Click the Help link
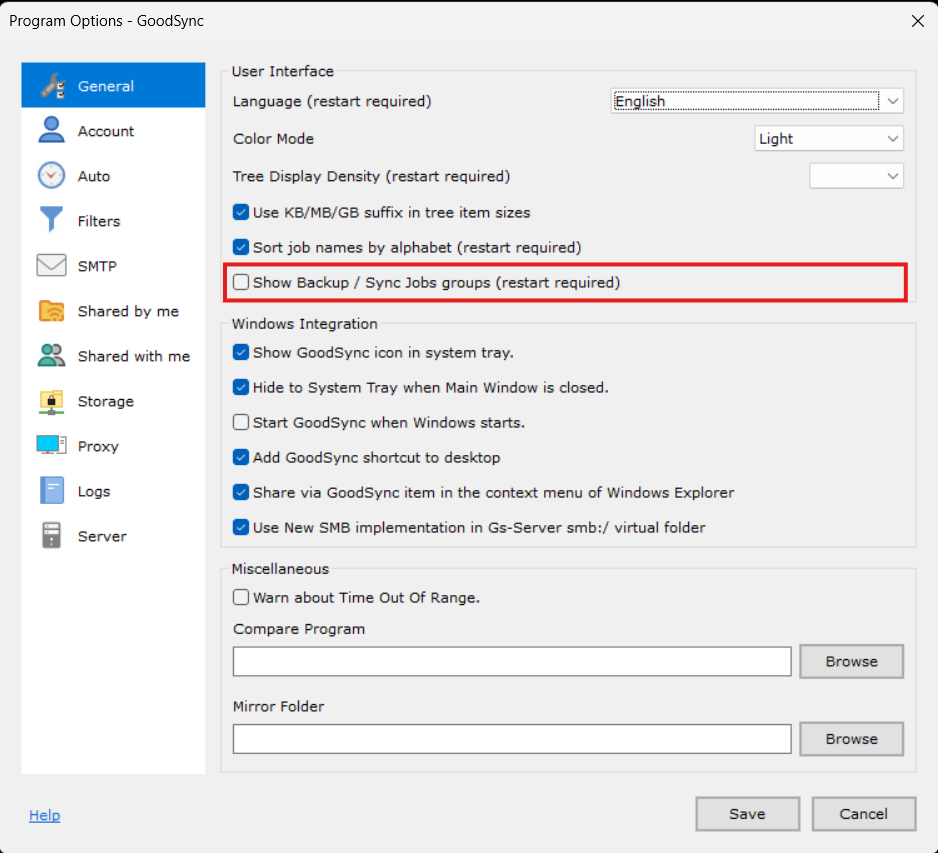The image size is (938, 853). tap(44, 815)
